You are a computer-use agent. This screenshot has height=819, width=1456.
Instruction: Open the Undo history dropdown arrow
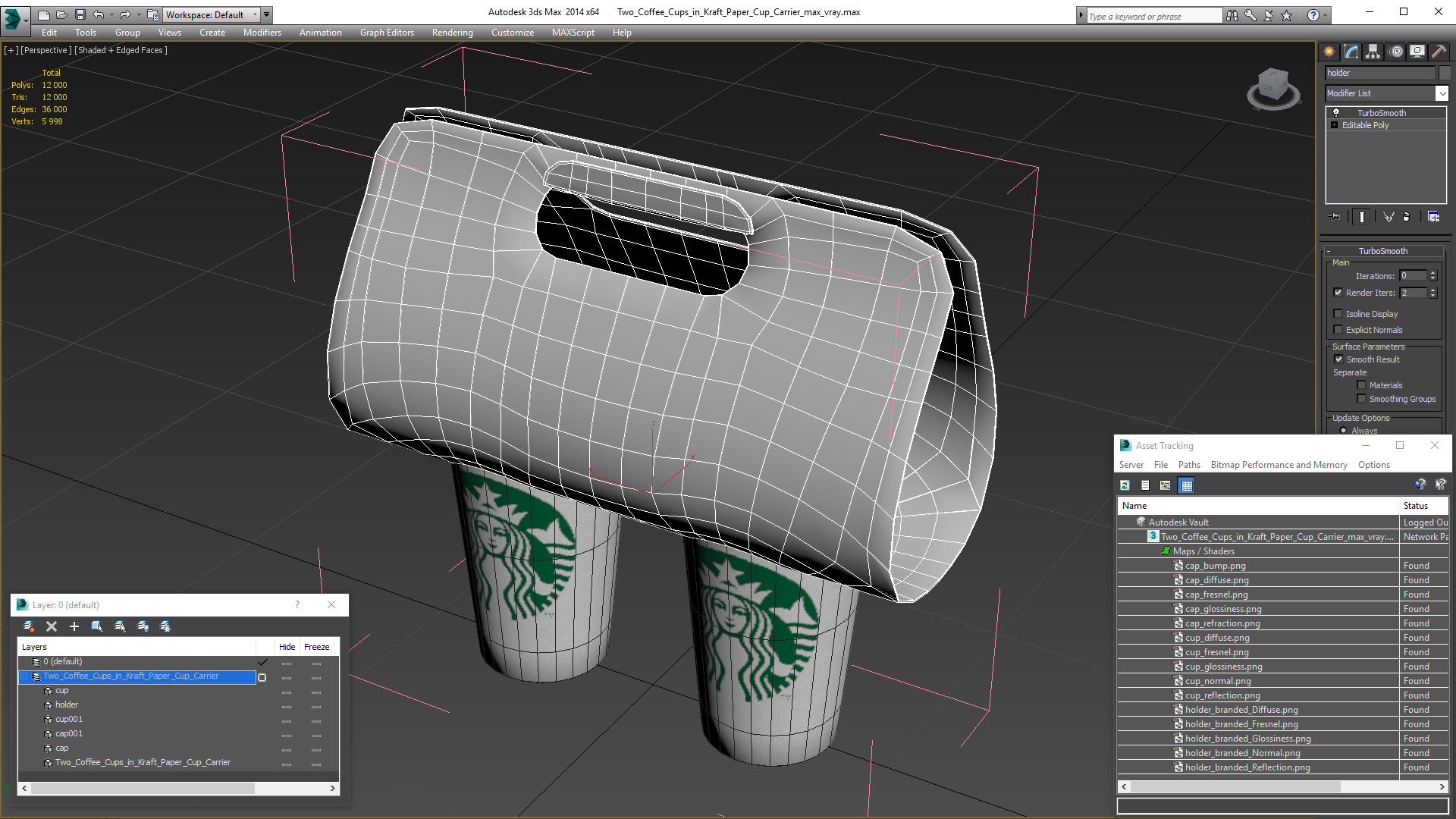point(111,14)
